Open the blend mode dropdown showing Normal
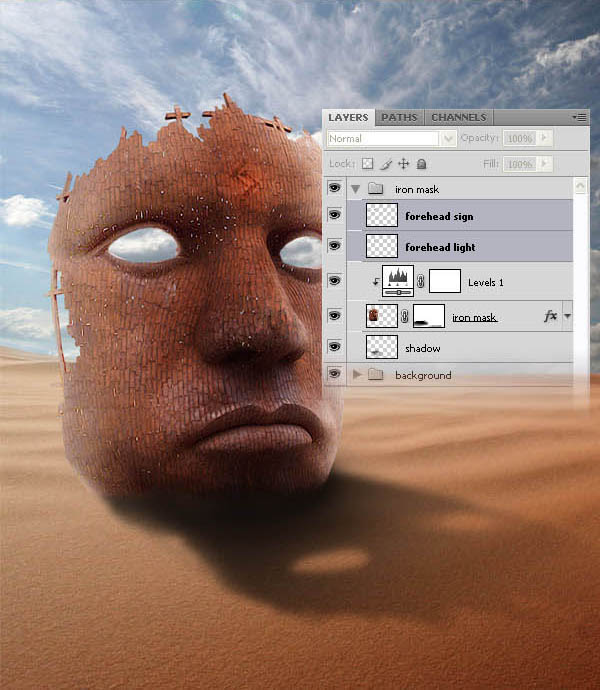The width and height of the screenshot is (600, 690). click(x=390, y=139)
